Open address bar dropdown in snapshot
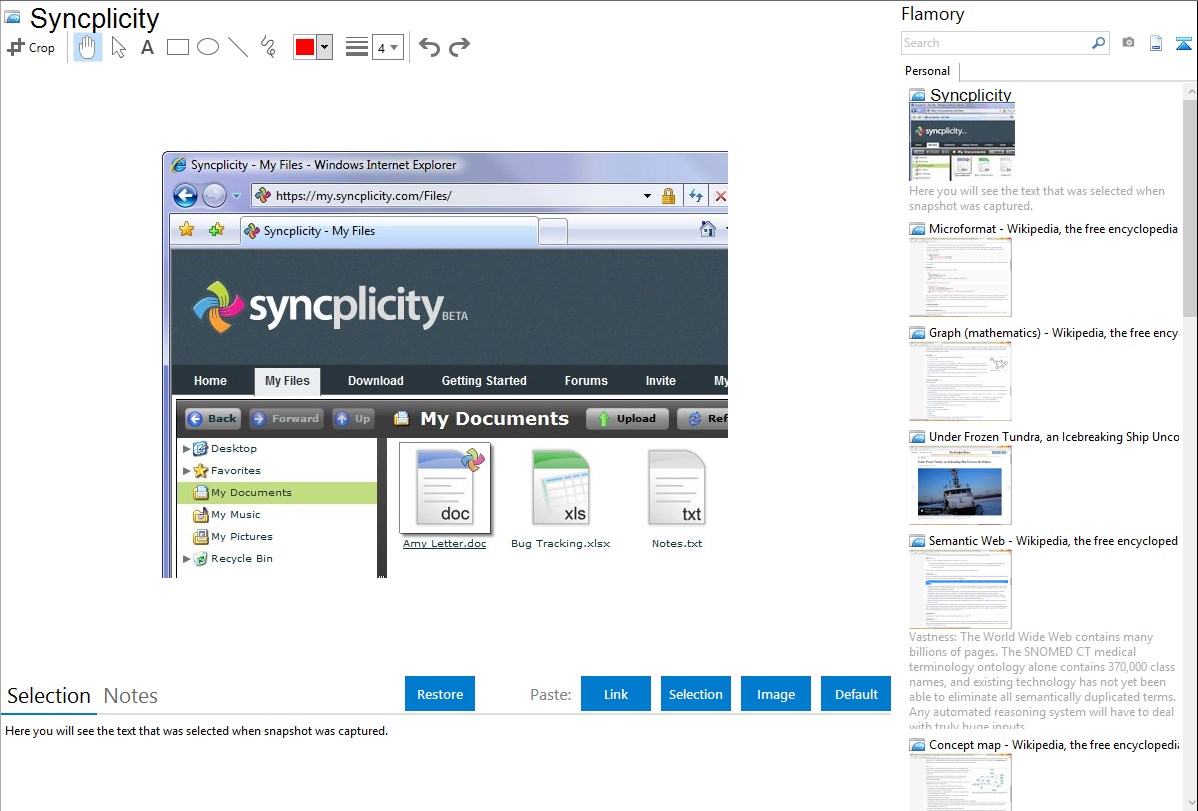 (647, 196)
